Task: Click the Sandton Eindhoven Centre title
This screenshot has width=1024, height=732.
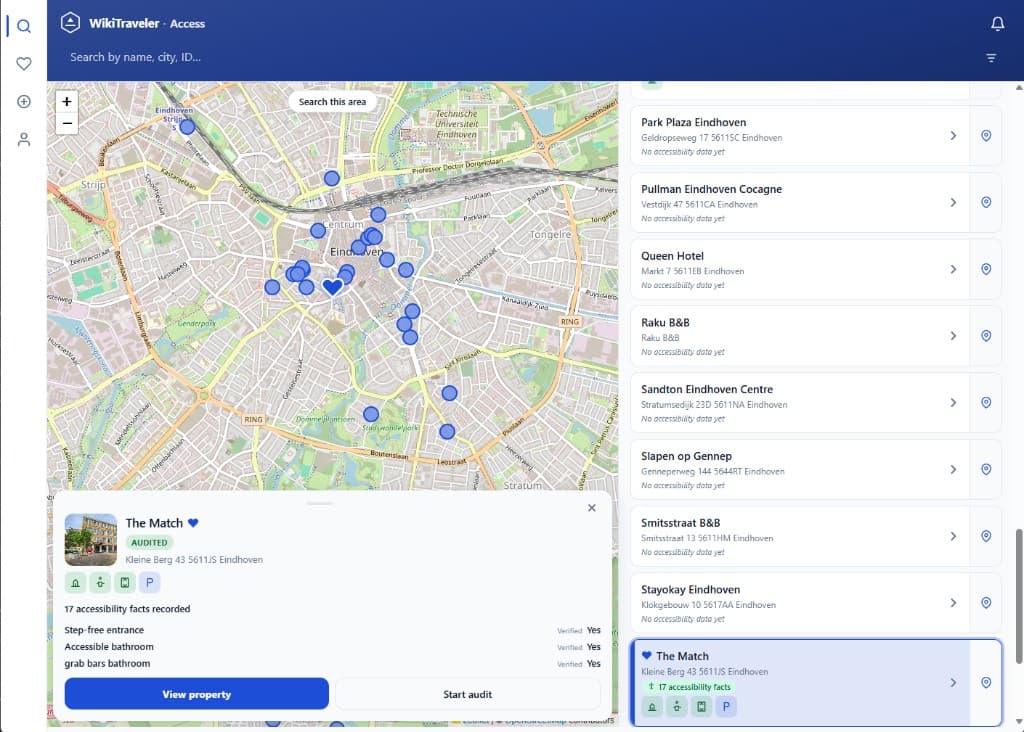Action: click(707, 389)
